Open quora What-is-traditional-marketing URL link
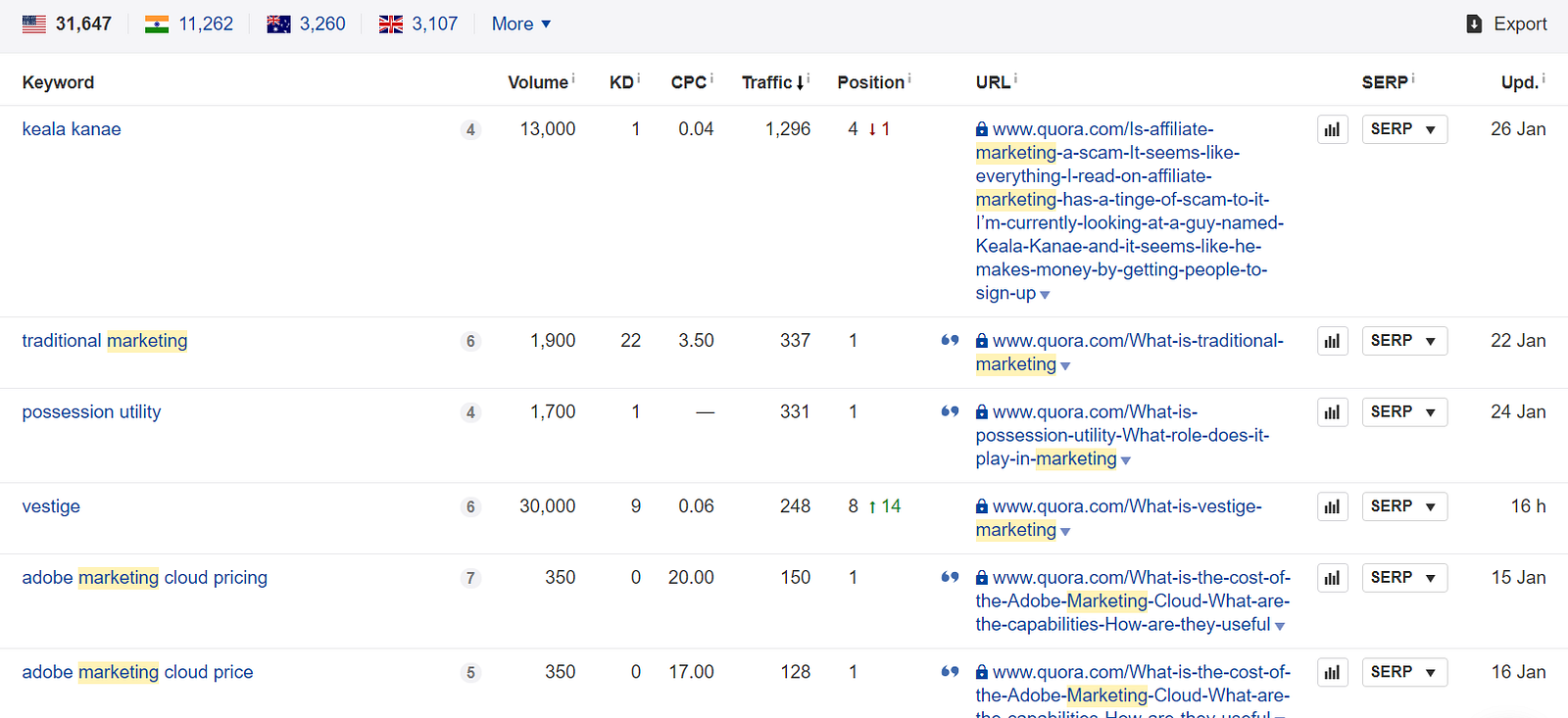The image size is (1568, 718). (1130, 353)
